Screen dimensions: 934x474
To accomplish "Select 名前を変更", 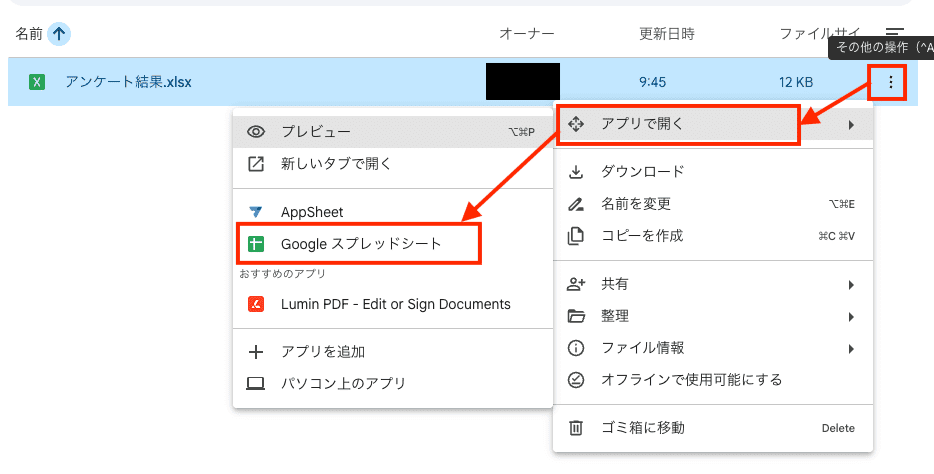I will [x=713, y=204].
